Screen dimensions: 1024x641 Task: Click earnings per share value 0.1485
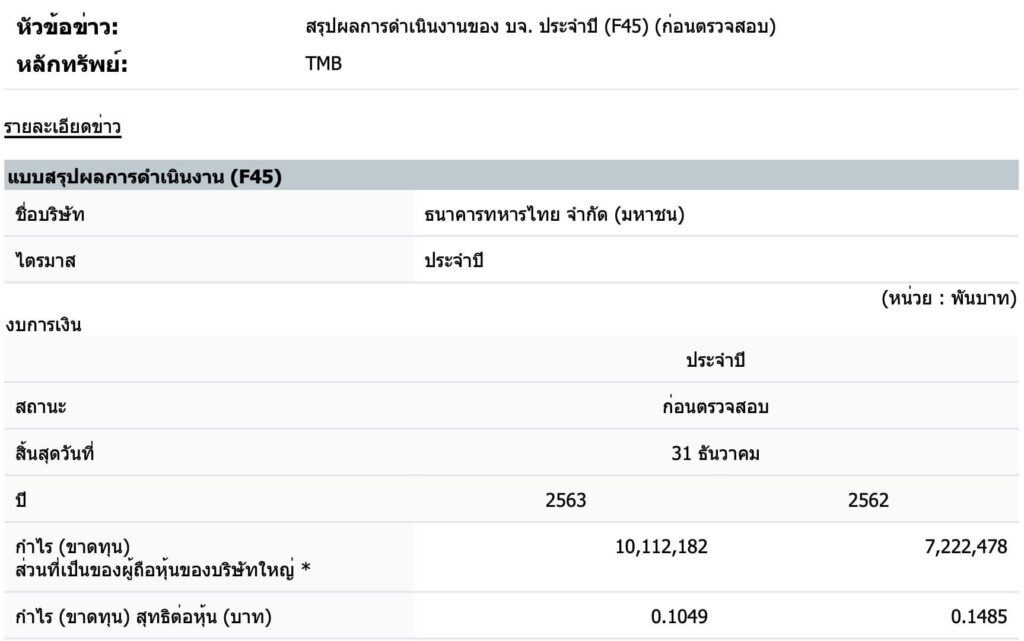(x=979, y=616)
